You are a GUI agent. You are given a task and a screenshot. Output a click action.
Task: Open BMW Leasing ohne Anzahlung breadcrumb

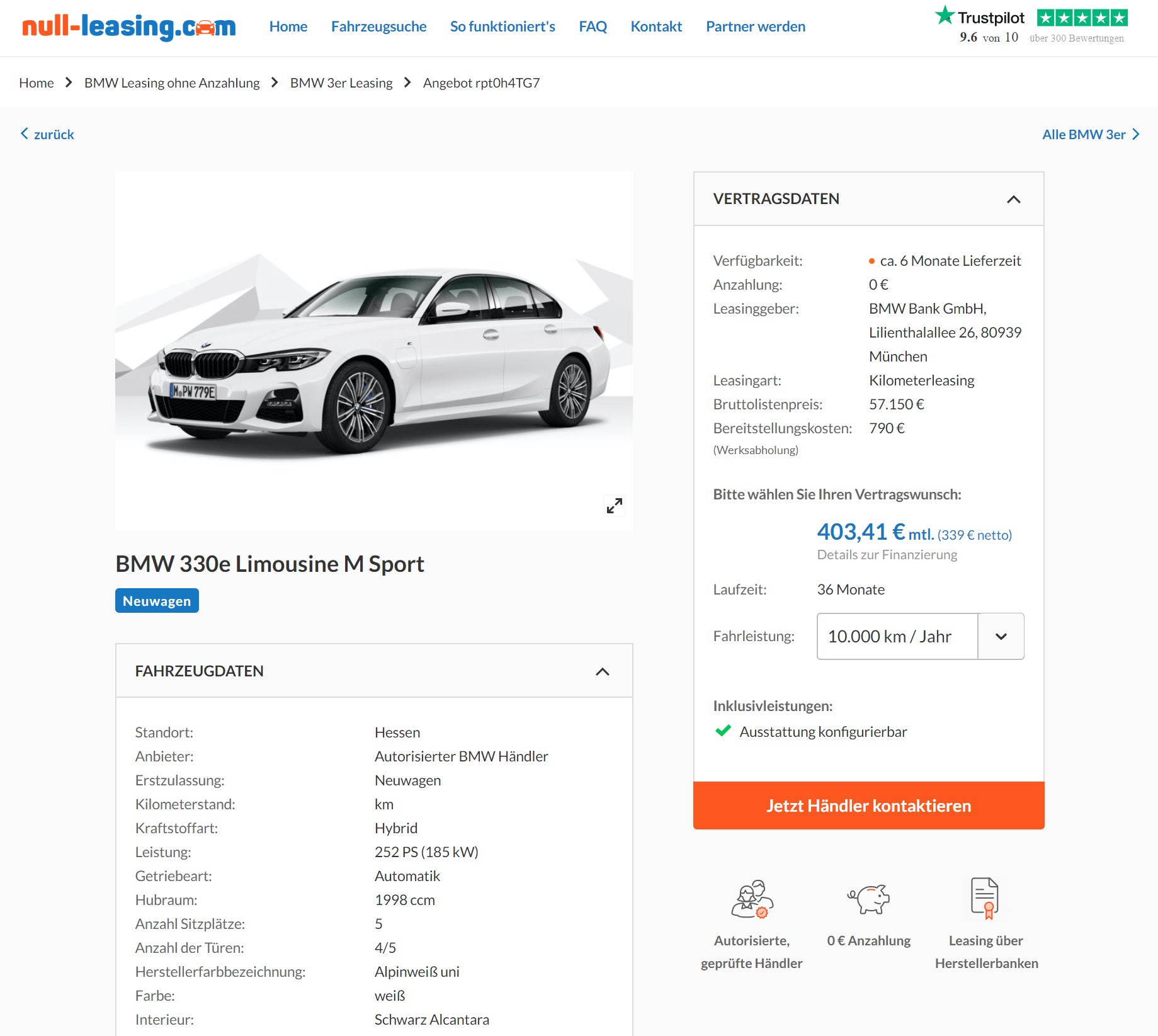pos(172,83)
